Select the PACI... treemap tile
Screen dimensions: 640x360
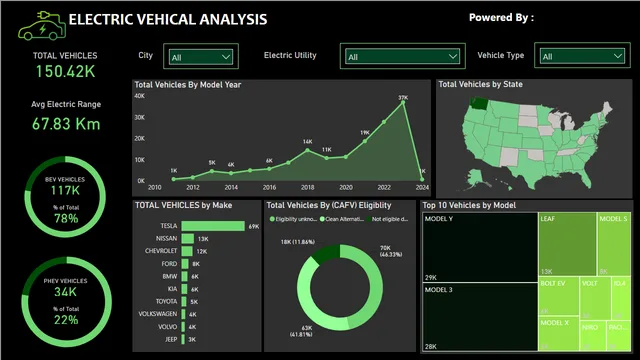click(x=619, y=336)
